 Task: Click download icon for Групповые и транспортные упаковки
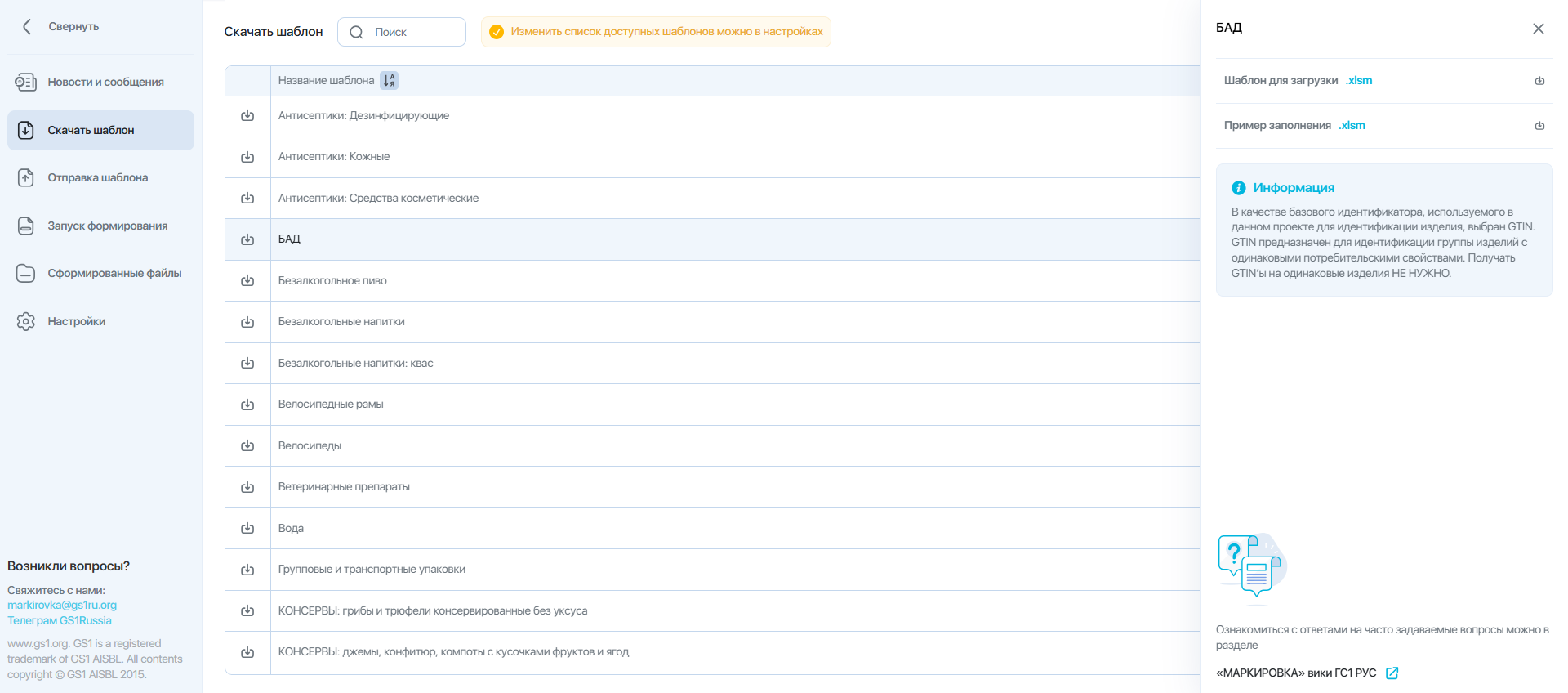tap(247, 570)
